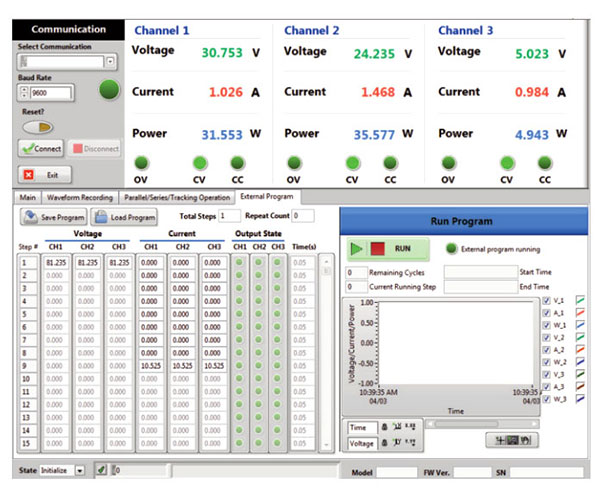Screen dimensions: 600x491
Task: Click the Baud Rate stepper arrows
Action: [x=24, y=93]
